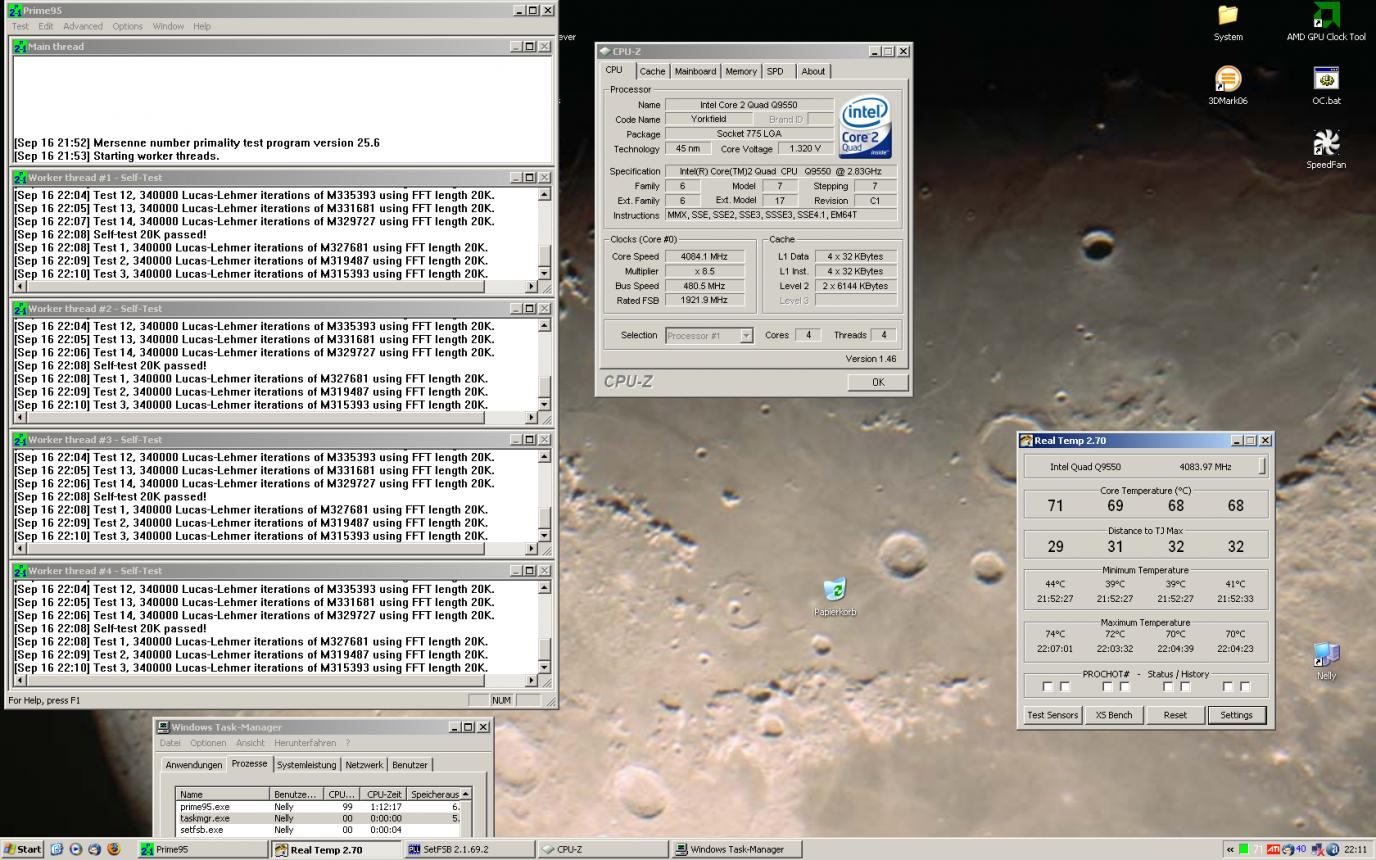Sort processes by the Name column header
This screenshot has width=1376, height=860.
(x=222, y=794)
